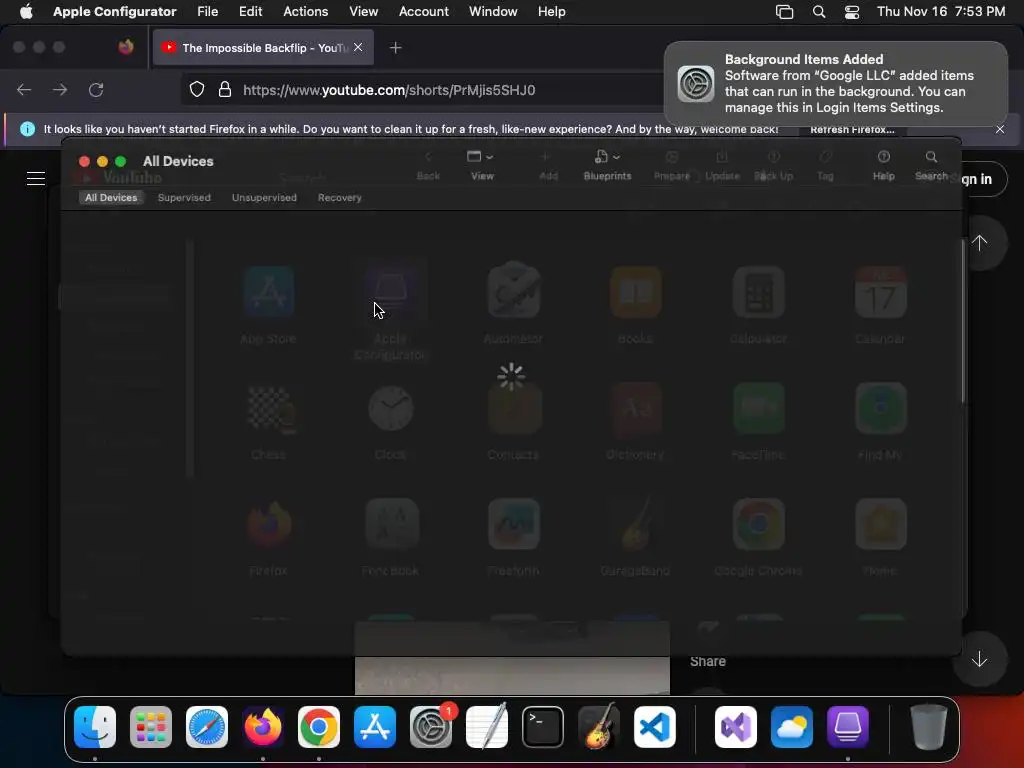Open the Blueprints toolbar dropdown
Viewport: 1024px width, 768px height.
coord(607,165)
